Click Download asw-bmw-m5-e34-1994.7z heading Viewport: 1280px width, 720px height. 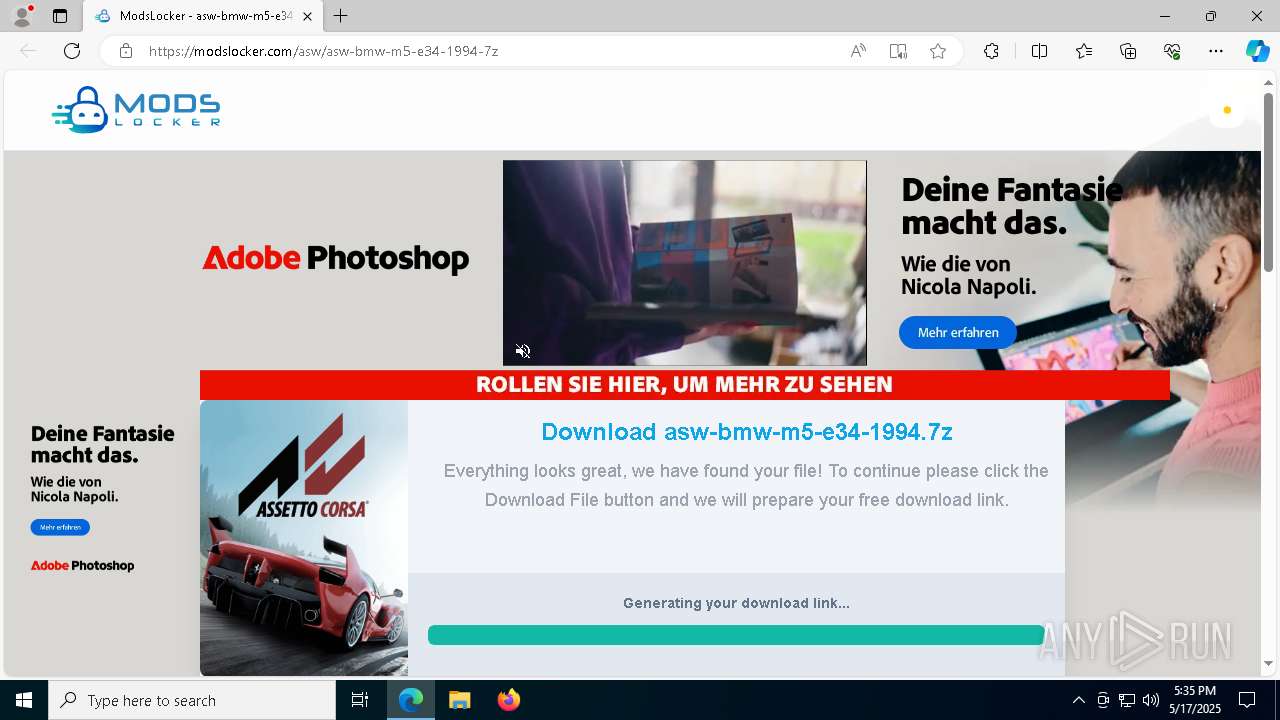747,432
